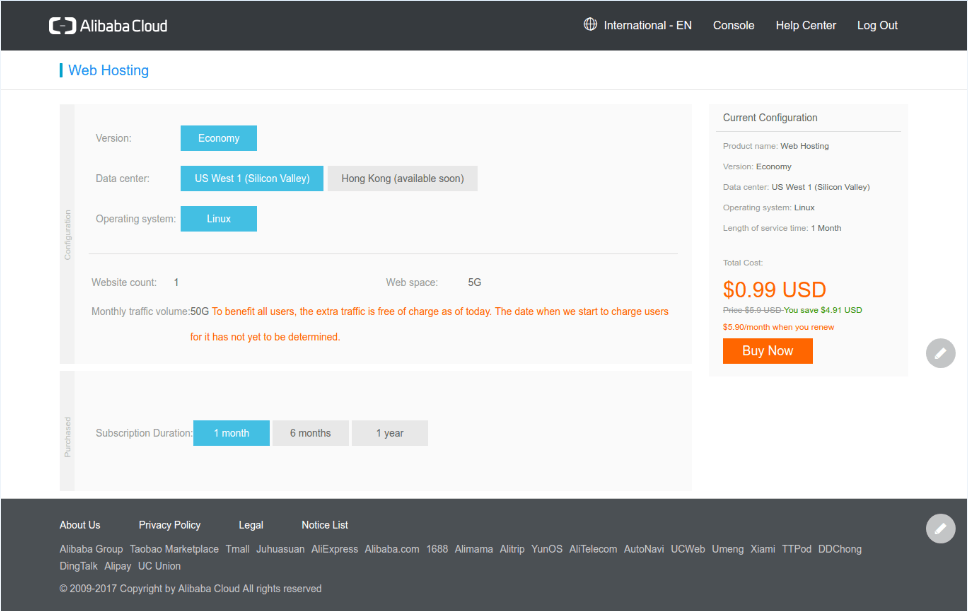Choose 6 months subscription duration
This screenshot has width=968, height=611.
311,433
